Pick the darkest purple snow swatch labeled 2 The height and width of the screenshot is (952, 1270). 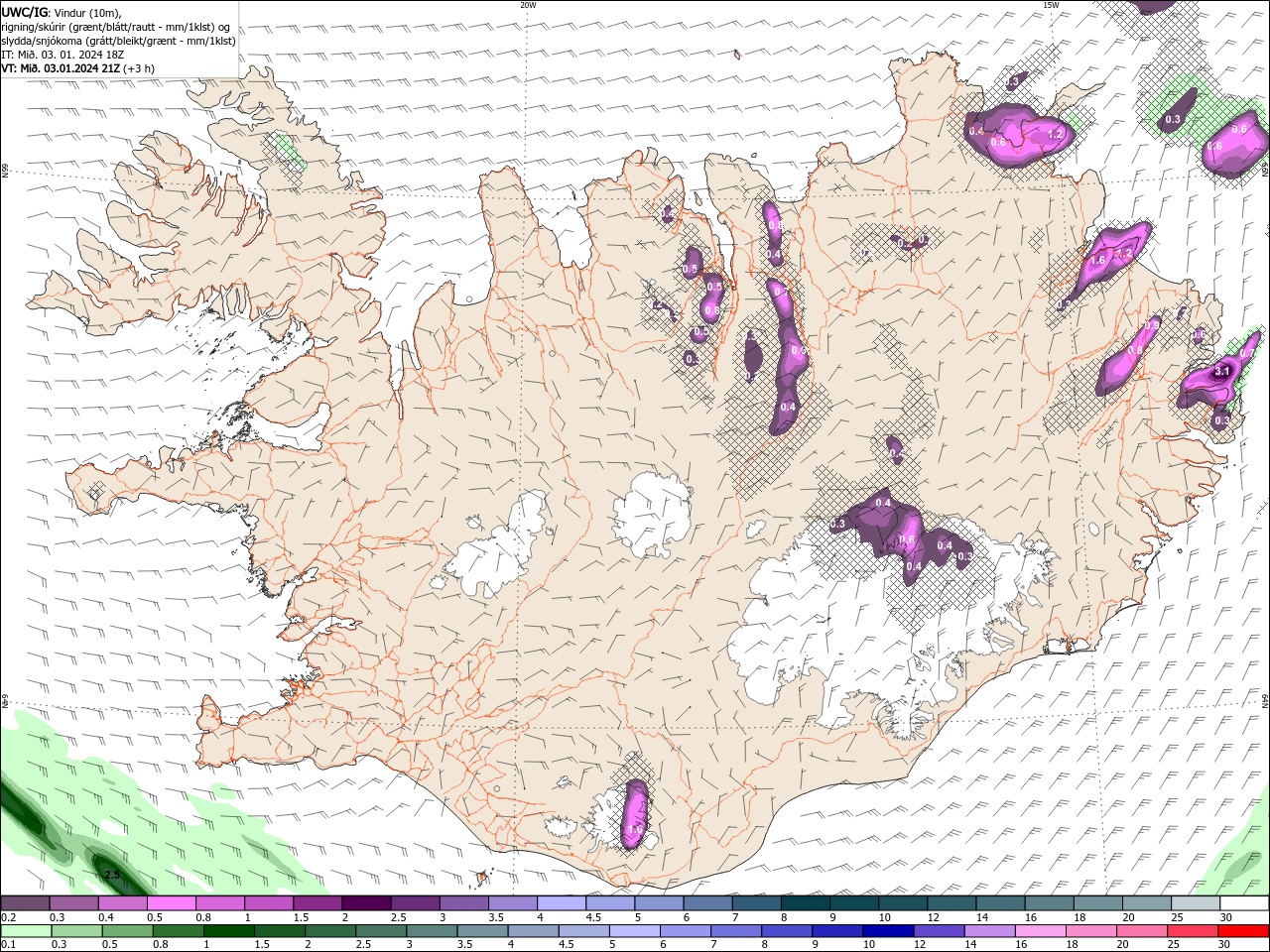pos(366,903)
